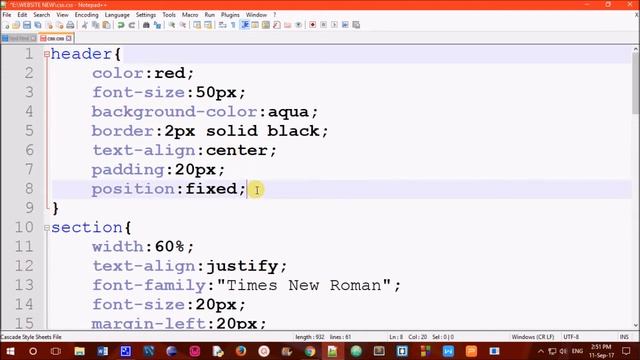Open the Settings menu
This screenshot has height=360, width=640.
tap(146, 15)
